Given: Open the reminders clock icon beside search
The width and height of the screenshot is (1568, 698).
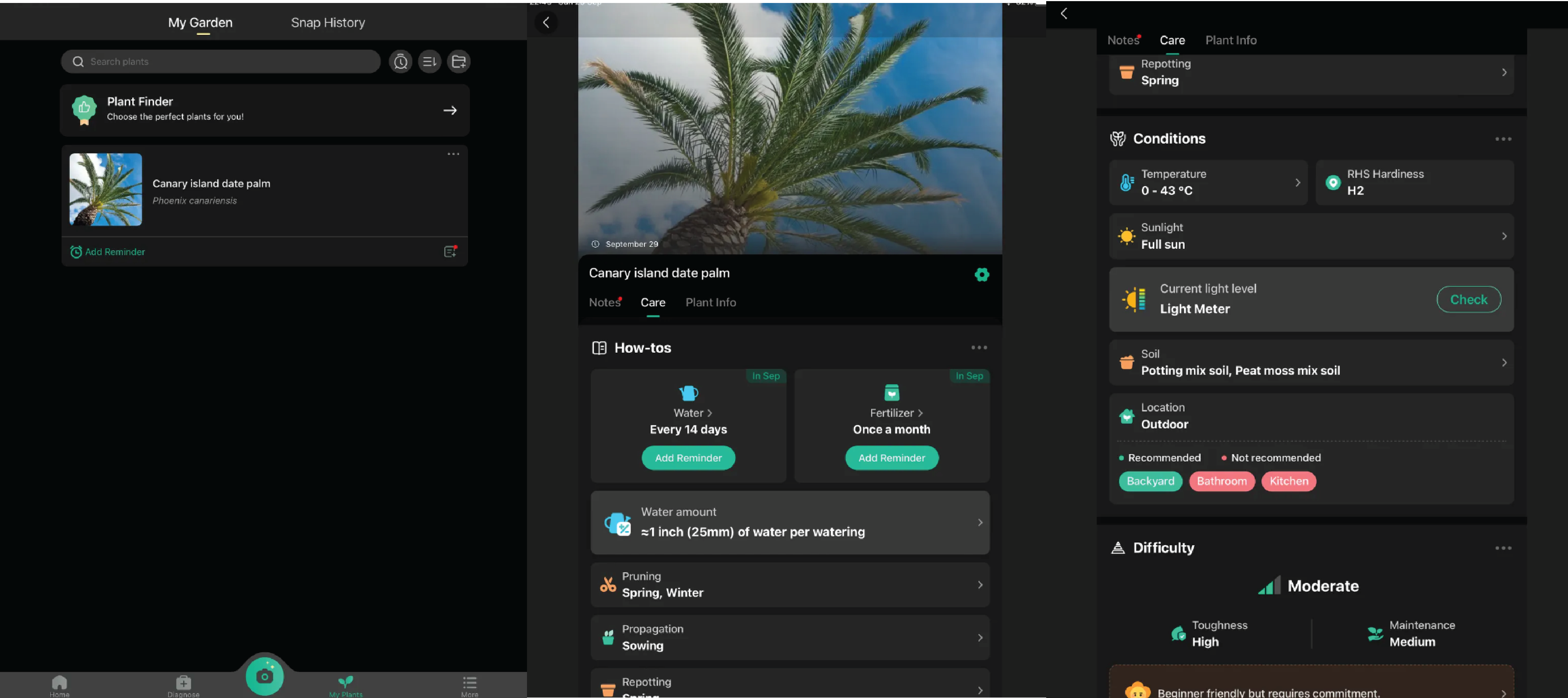Looking at the screenshot, I should click(400, 62).
